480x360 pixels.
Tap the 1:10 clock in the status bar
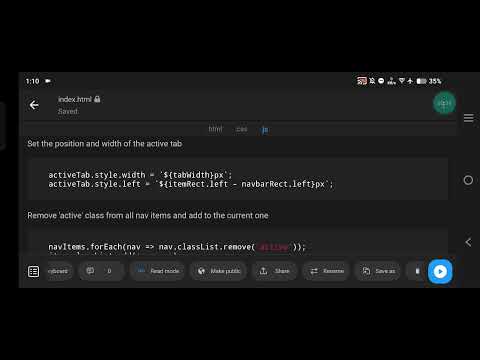(x=32, y=81)
